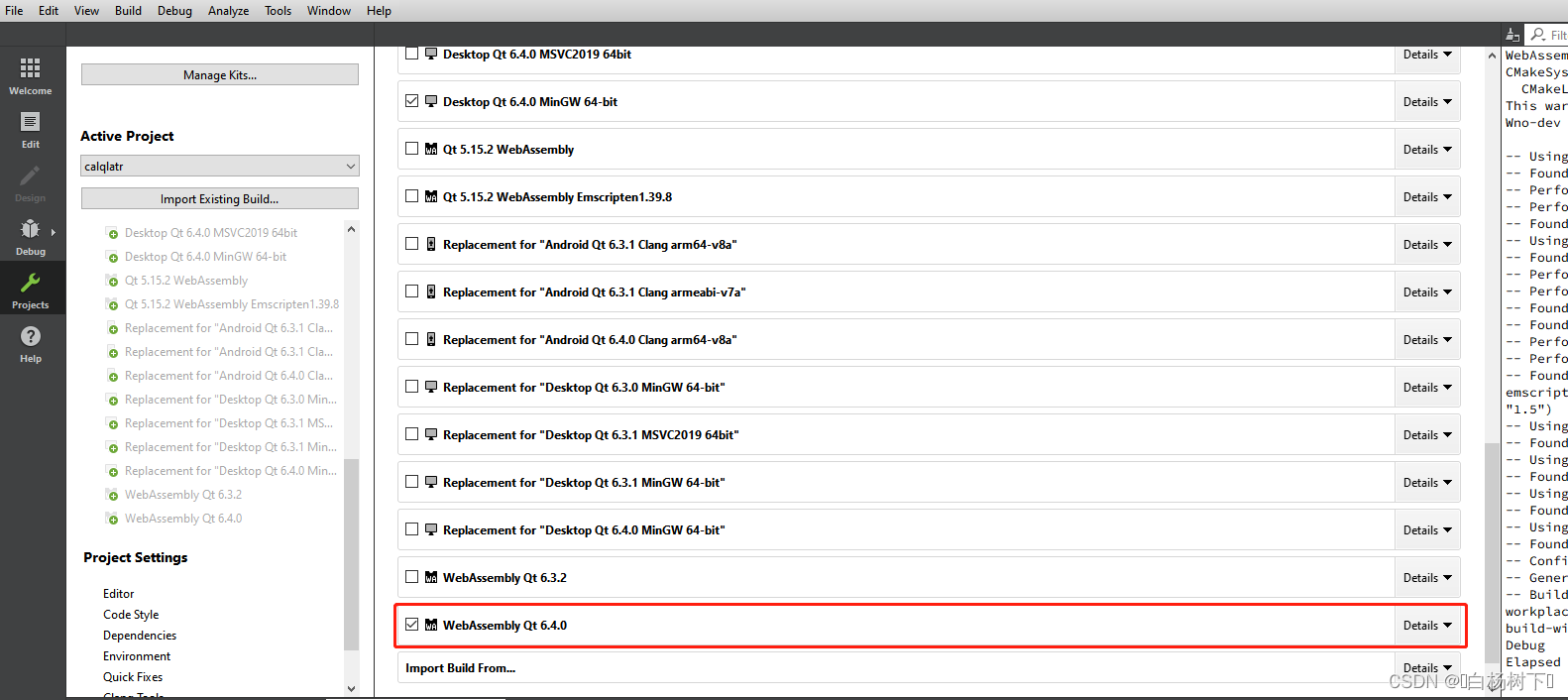Image resolution: width=1568 pixels, height=700 pixels.
Task: Click the green plus icon beside Desktop Qt 6.4.0 MinGW 64-bit in sidebar
Action: pyautogui.click(x=113, y=258)
